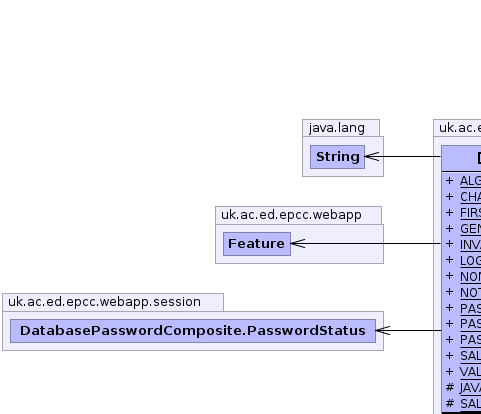Click the String class box
Image resolution: width=481 pixels, height=414 pixels.
tap(337, 157)
